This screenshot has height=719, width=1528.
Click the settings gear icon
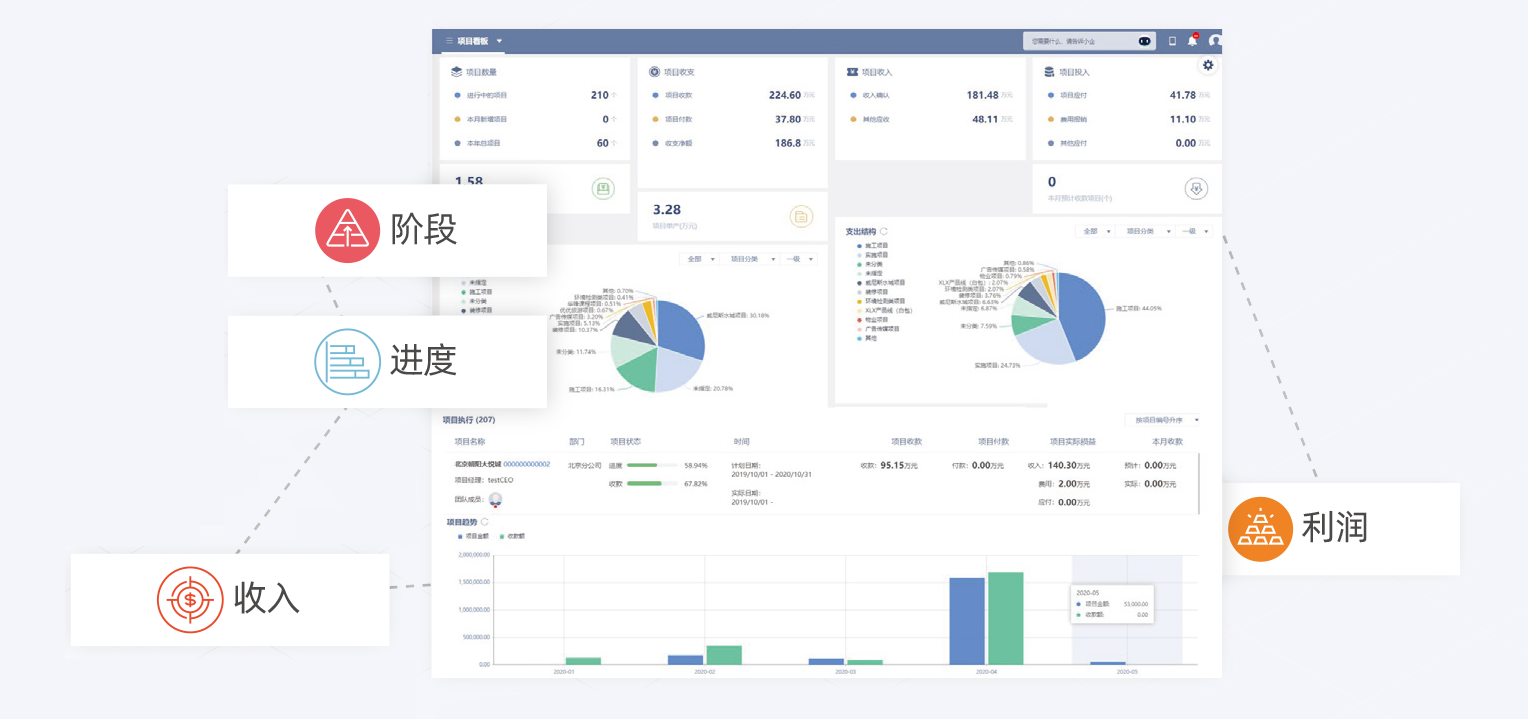coord(1208,65)
